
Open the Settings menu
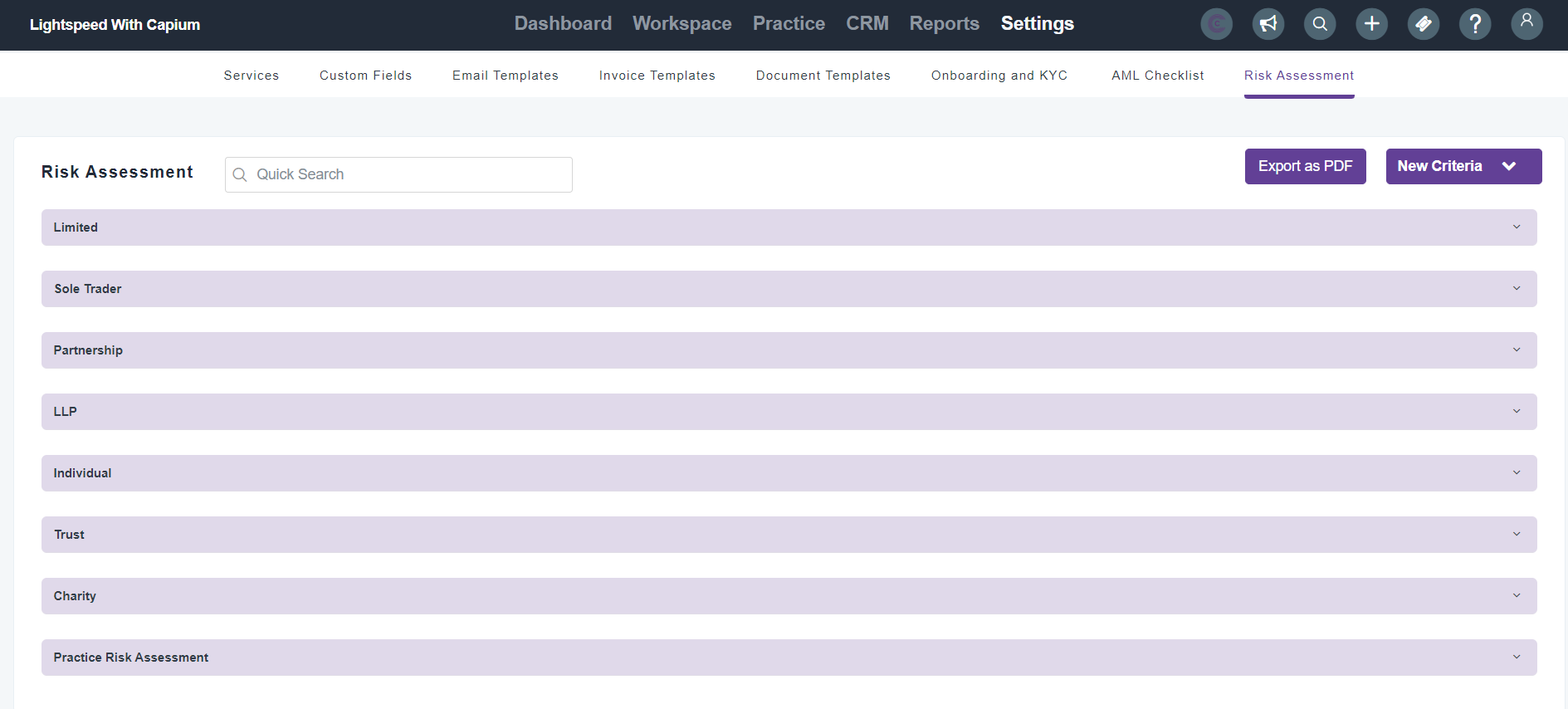(1038, 24)
